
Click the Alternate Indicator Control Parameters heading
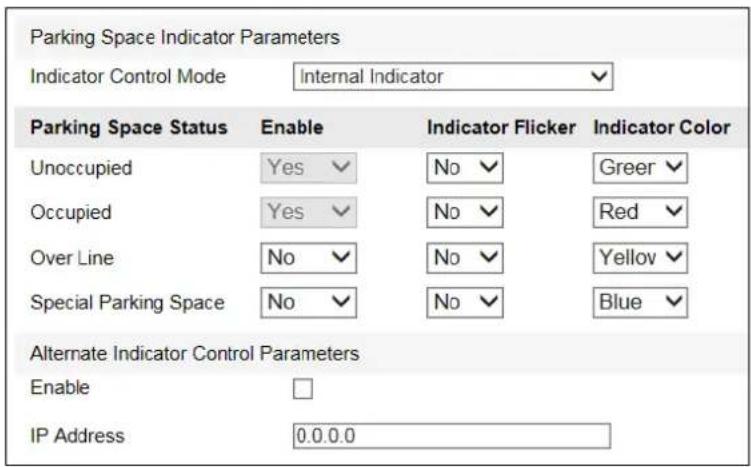194,353
